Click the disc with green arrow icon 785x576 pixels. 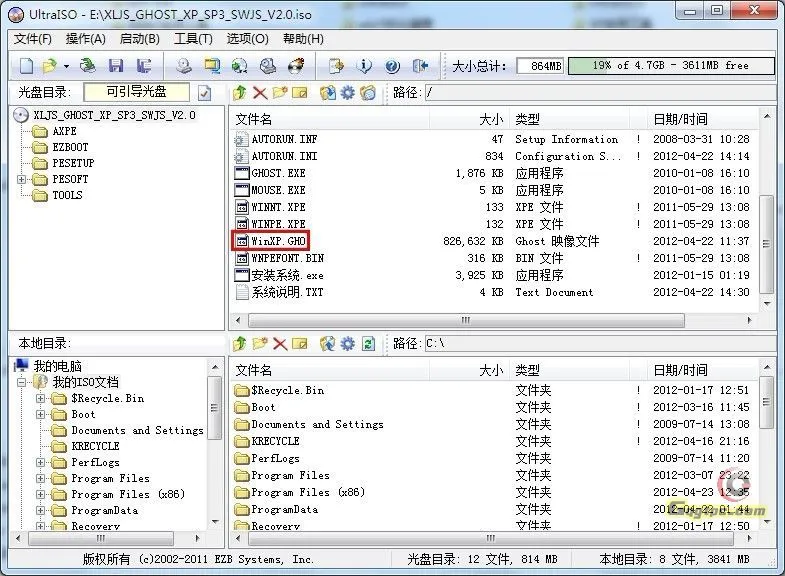(240, 66)
